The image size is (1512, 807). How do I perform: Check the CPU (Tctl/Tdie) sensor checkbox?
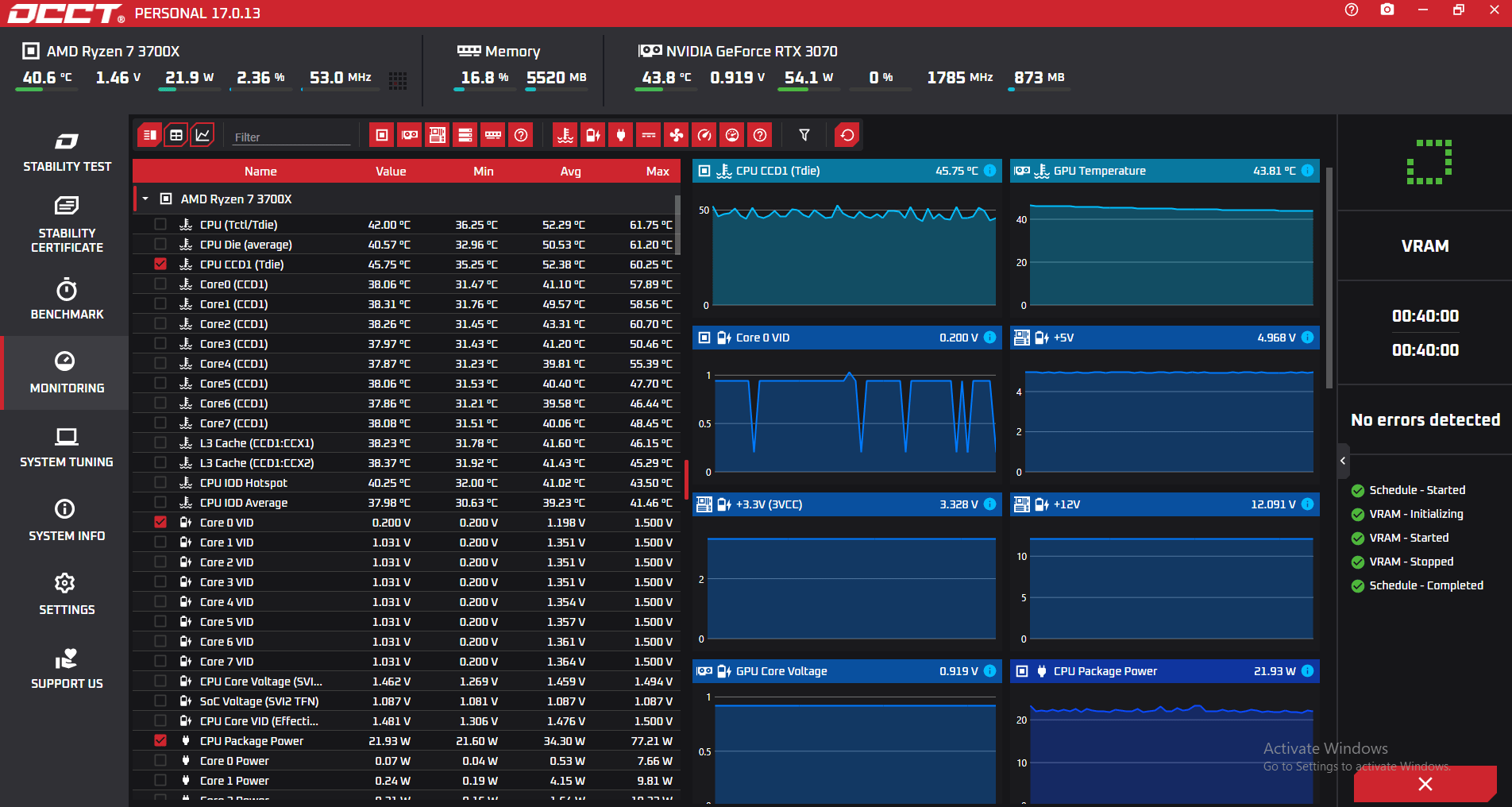point(160,224)
